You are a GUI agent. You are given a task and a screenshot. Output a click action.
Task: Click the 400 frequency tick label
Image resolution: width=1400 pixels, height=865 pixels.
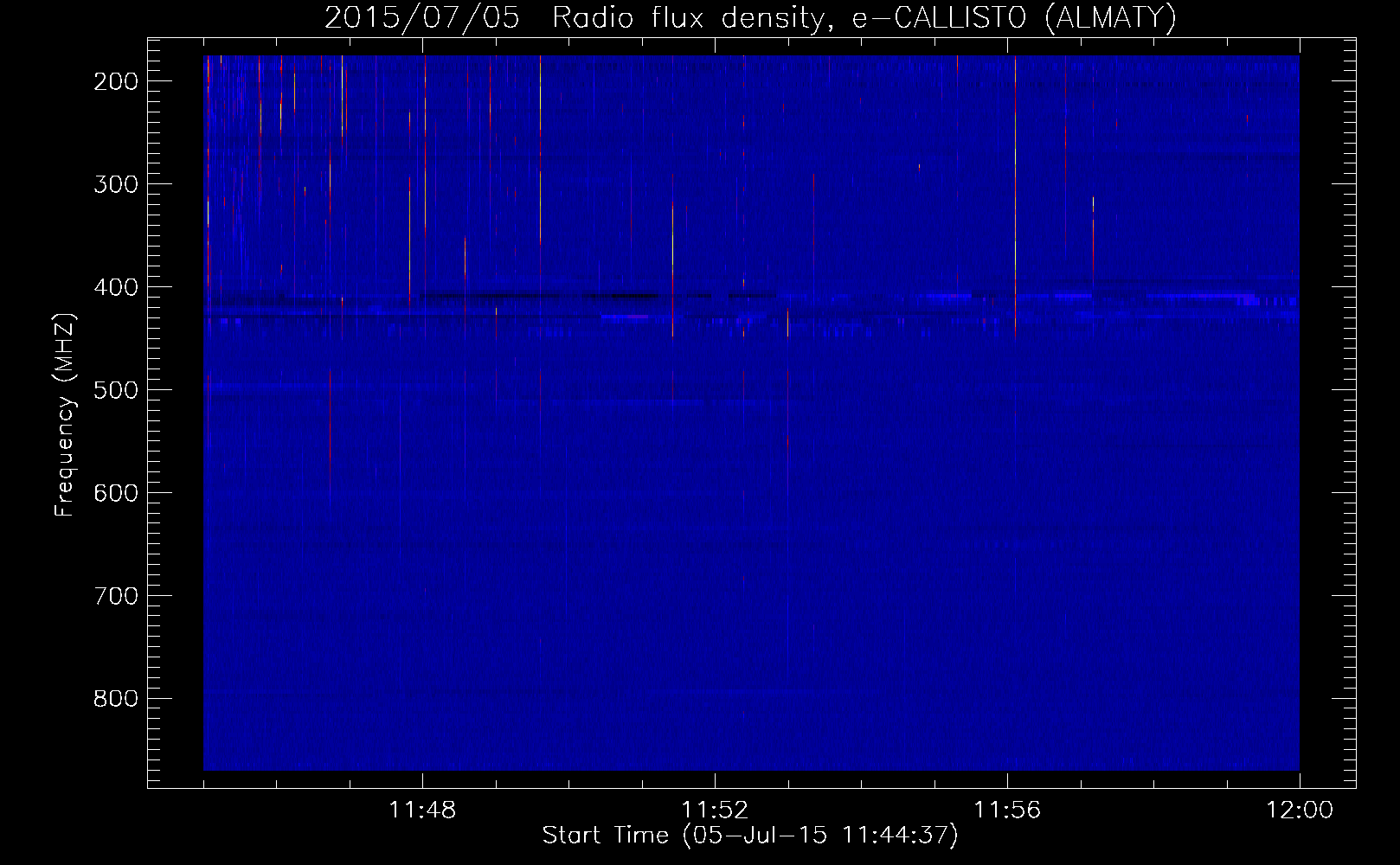coord(115,287)
